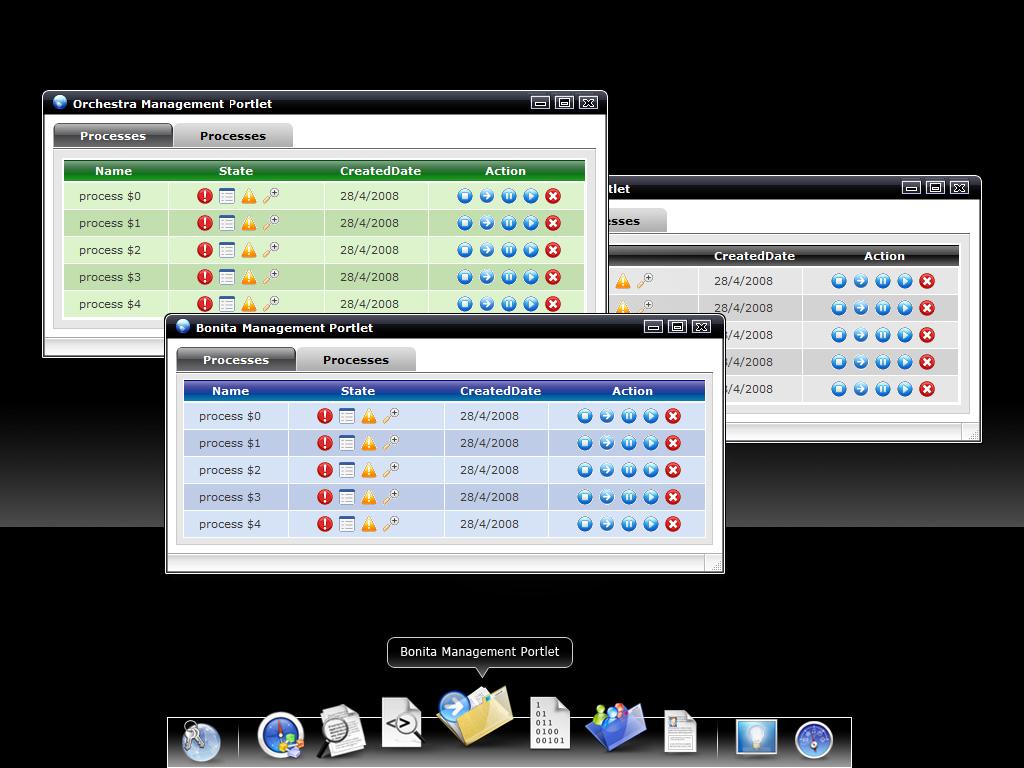
Task: Click State column header in Bonita table
Action: click(x=358, y=391)
